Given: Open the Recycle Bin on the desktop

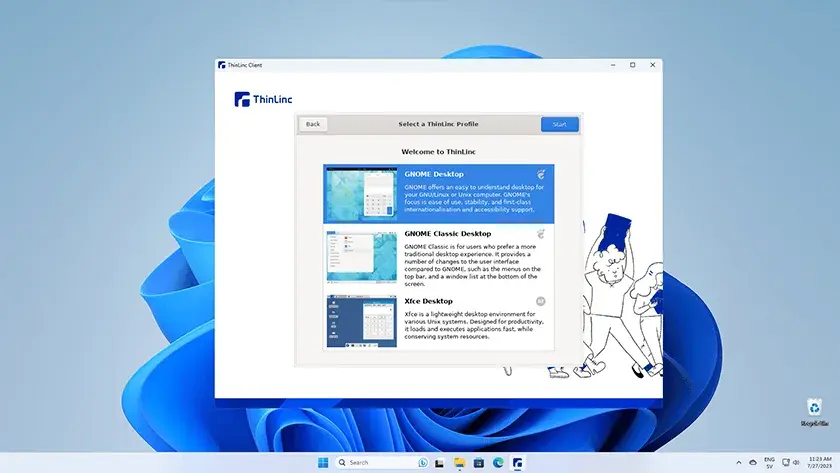Looking at the screenshot, I should coord(811,408).
